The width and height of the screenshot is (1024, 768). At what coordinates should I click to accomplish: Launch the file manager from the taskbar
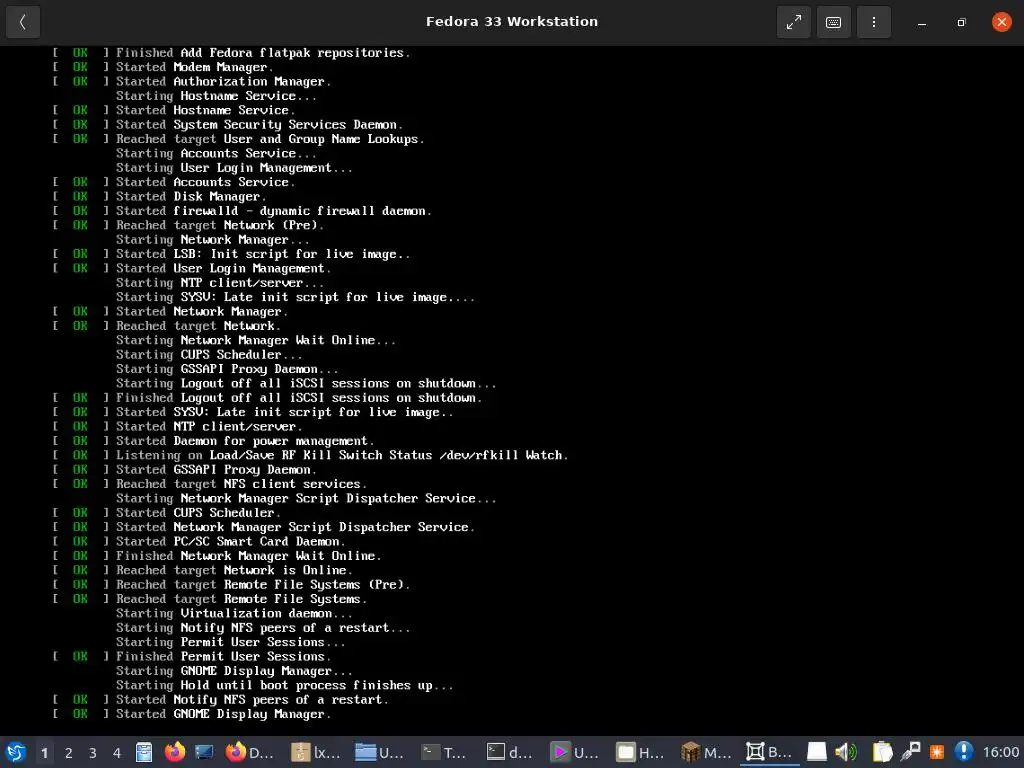[x=144, y=752]
